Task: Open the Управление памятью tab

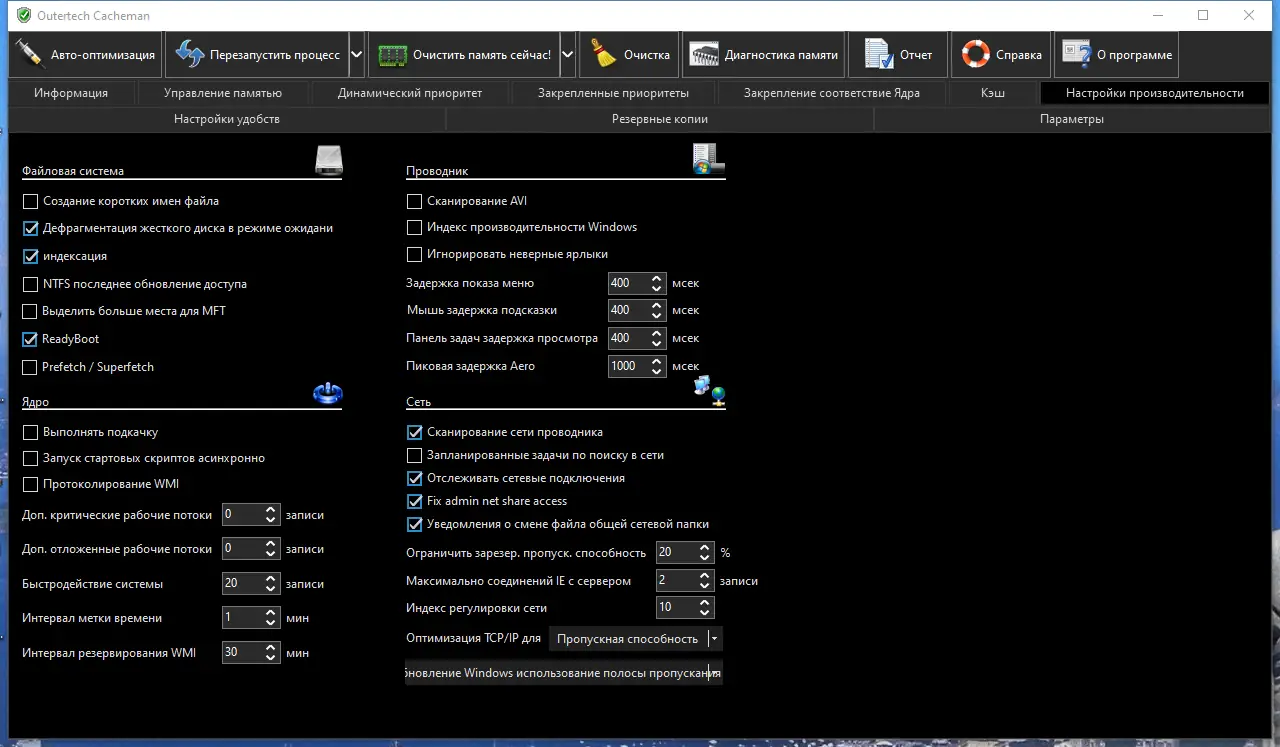Action: (223, 93)
